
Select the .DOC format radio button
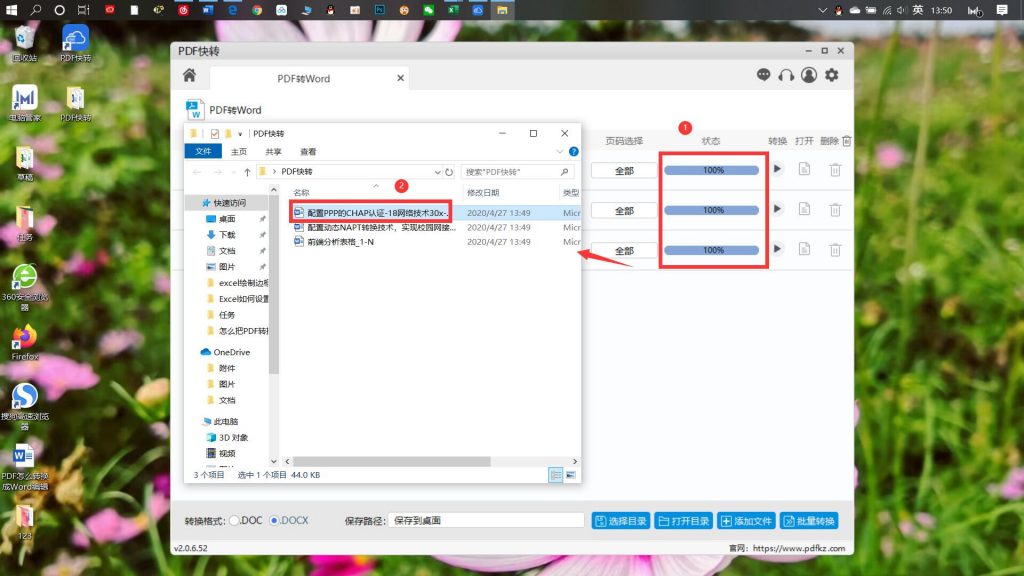coord(234,520)
